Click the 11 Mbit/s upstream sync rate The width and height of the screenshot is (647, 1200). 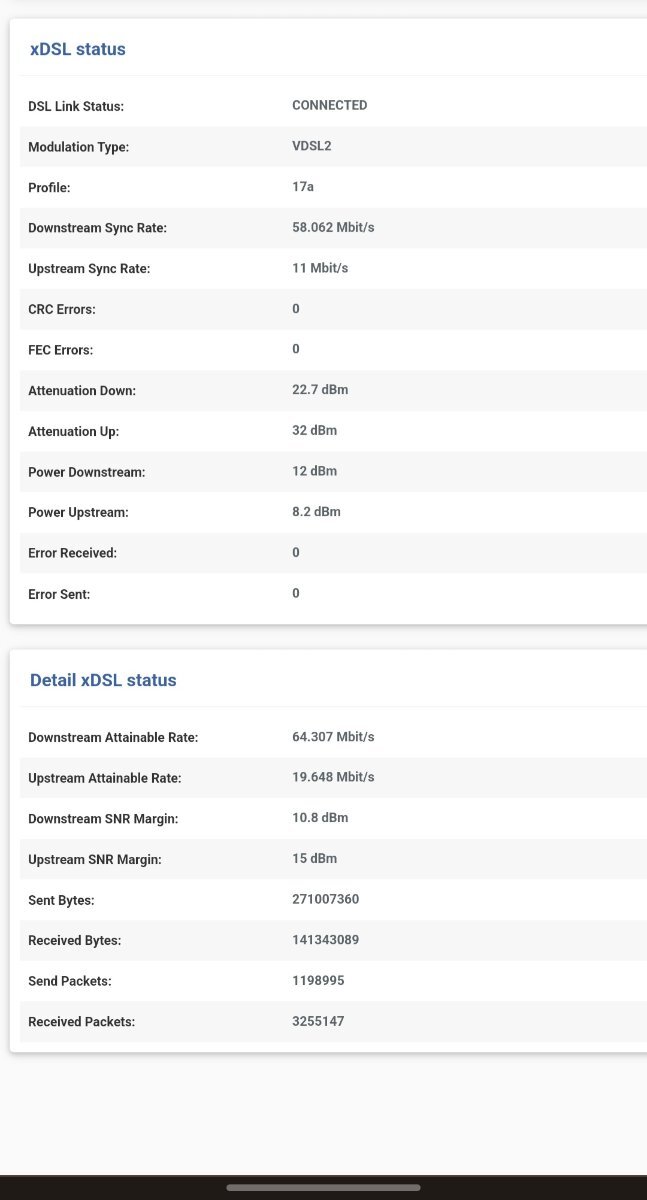click(x=320, y=268)
